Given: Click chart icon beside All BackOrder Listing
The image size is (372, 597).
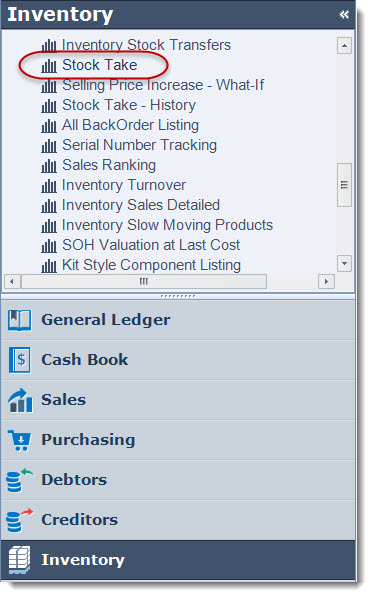Looking at the screenshot, I should coord(49,126).
